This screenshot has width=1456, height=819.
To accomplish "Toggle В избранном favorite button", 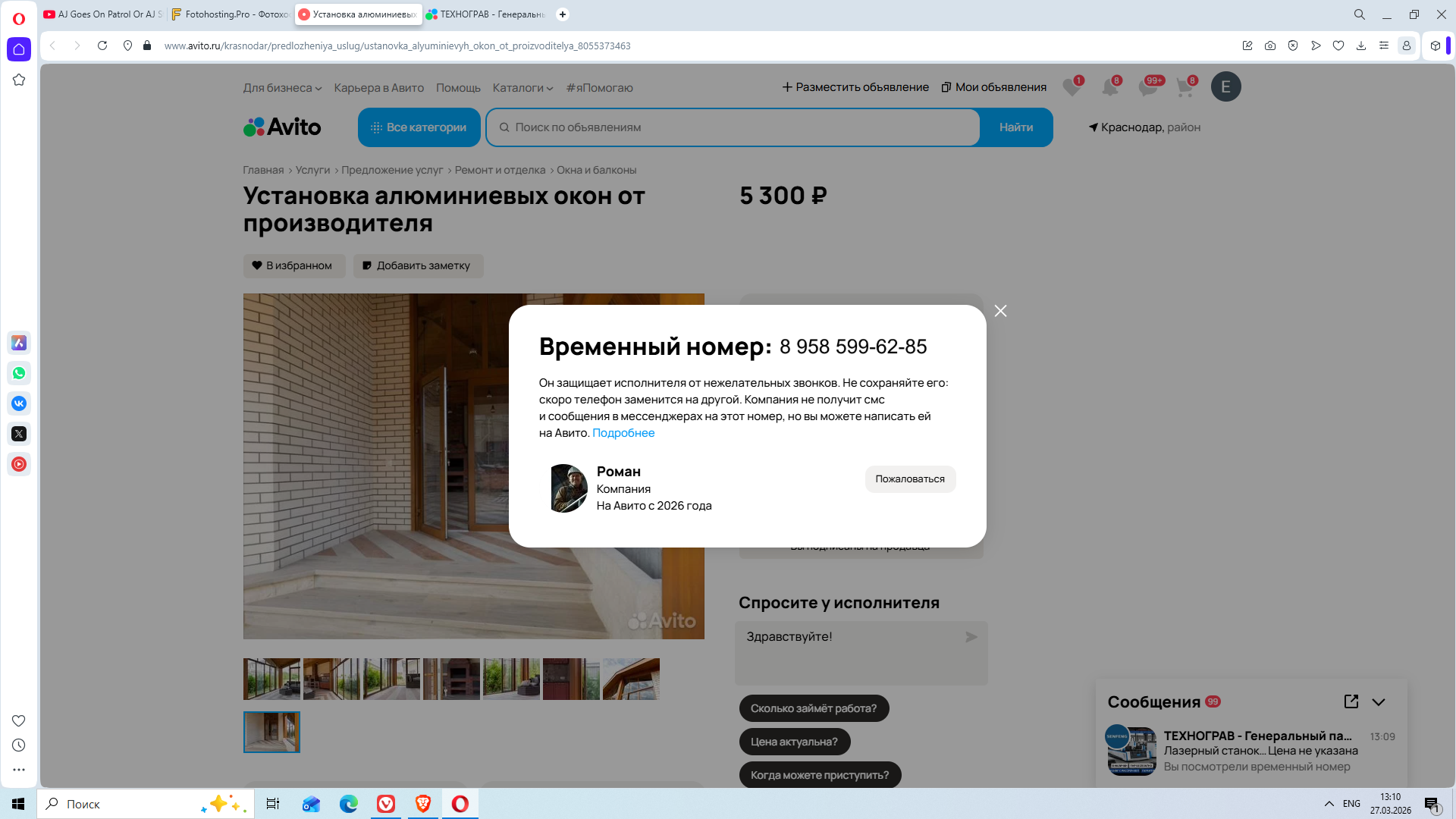I will pyautogui.click(x=294, y=265).
